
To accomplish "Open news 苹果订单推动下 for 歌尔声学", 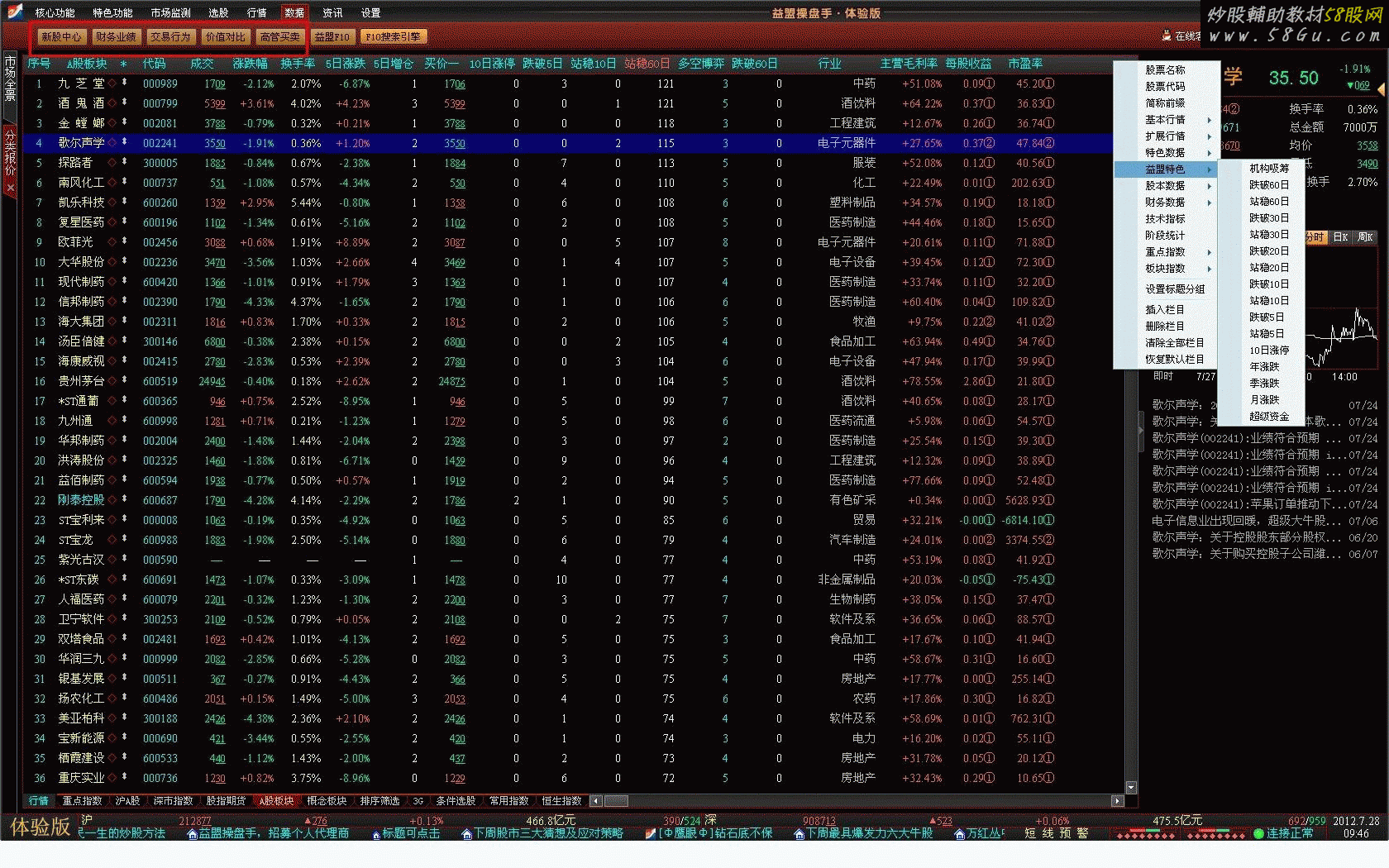I will (x=1265, y=504).
